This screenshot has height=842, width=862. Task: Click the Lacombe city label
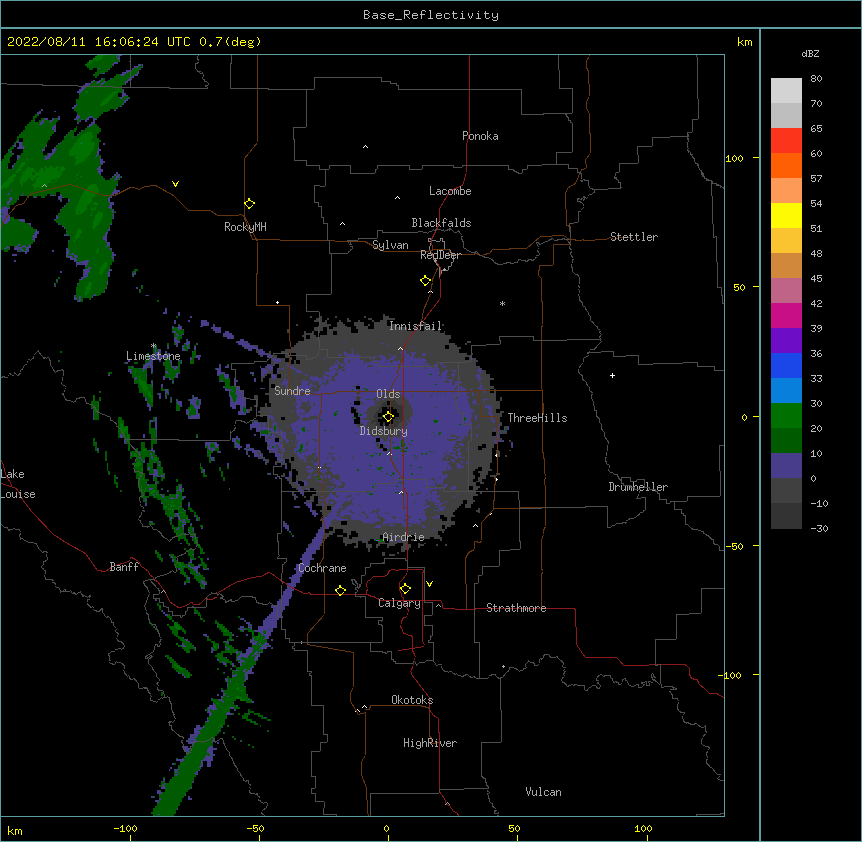pos(450,191)
